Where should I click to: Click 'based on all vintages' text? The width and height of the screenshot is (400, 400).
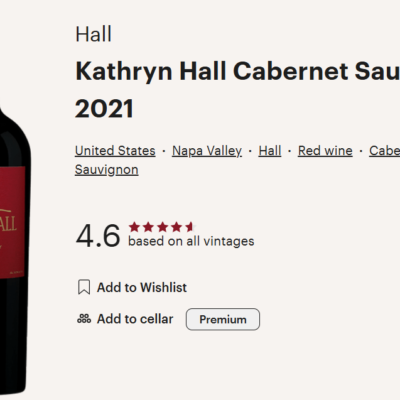coord(191,241)
